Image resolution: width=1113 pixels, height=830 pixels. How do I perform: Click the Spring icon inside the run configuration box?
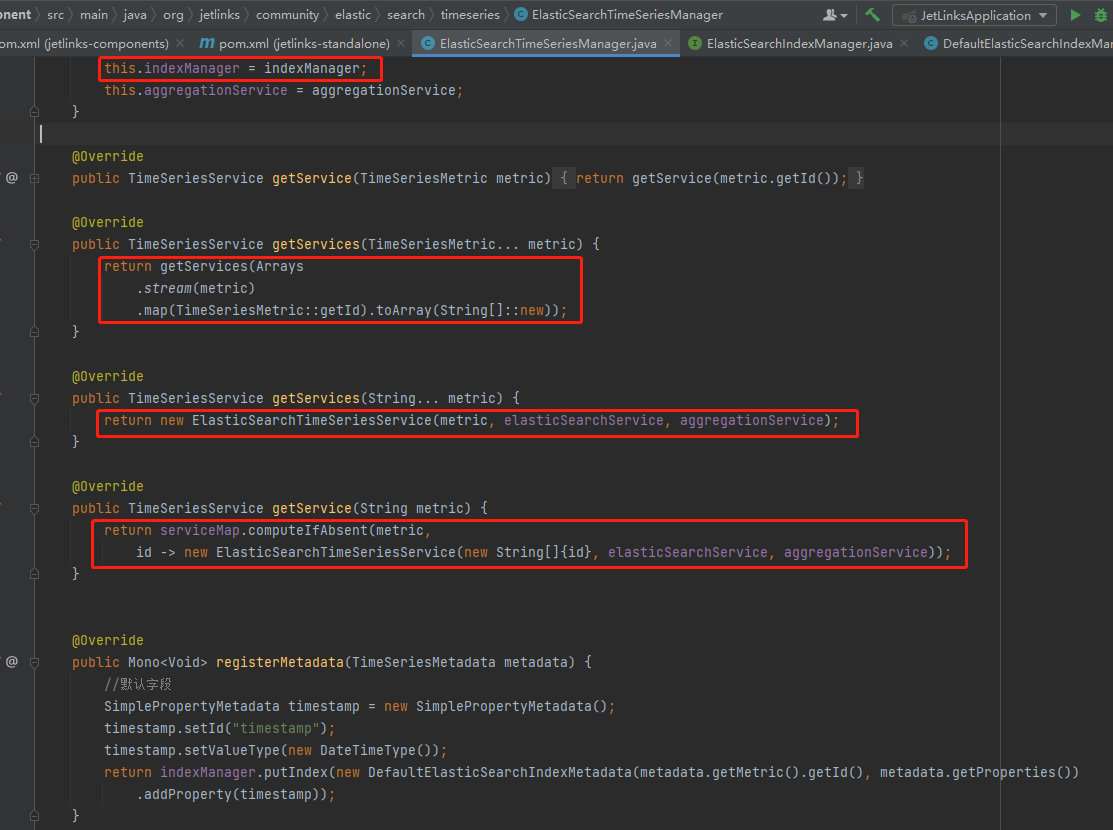[908, 15]
